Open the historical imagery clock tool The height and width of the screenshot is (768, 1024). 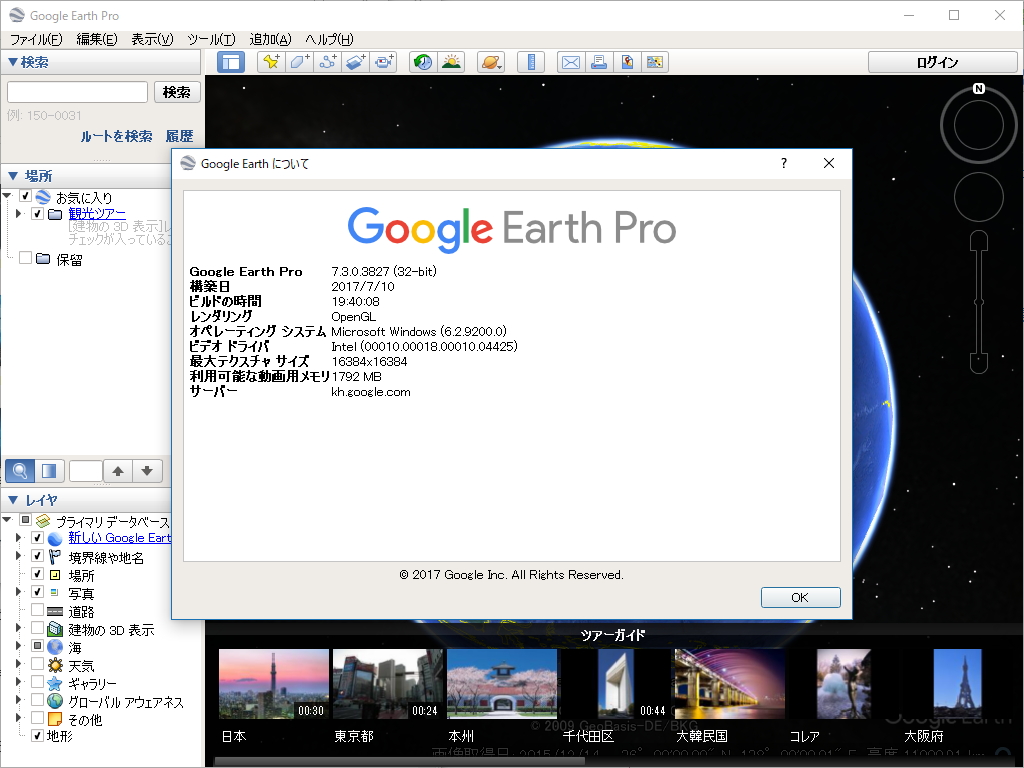(x=422, y=61)
